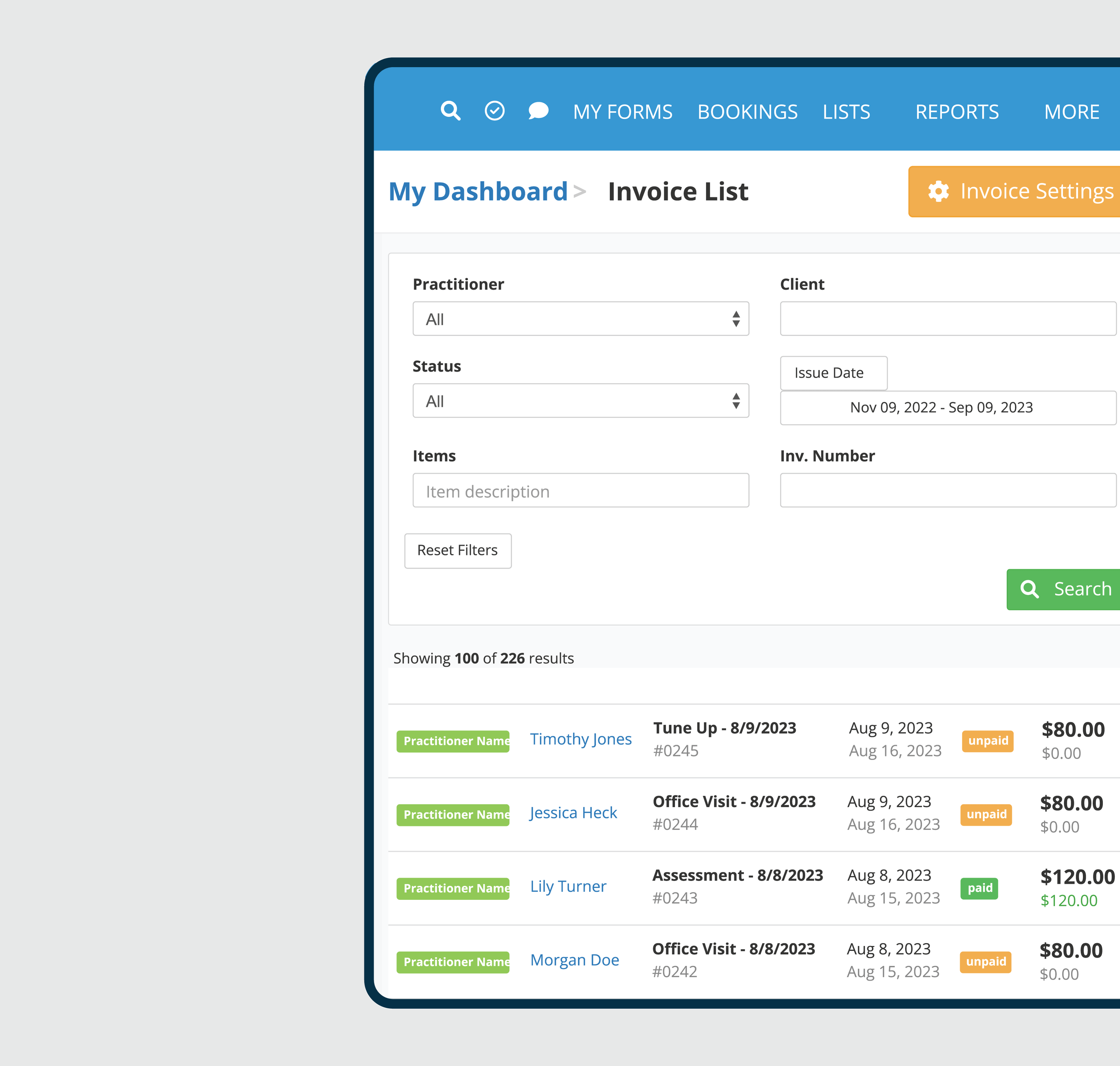Viewport: 1120px width, 1066px height.
Task: Expand the Status dropdown
Action: click(x=580, y=401)
